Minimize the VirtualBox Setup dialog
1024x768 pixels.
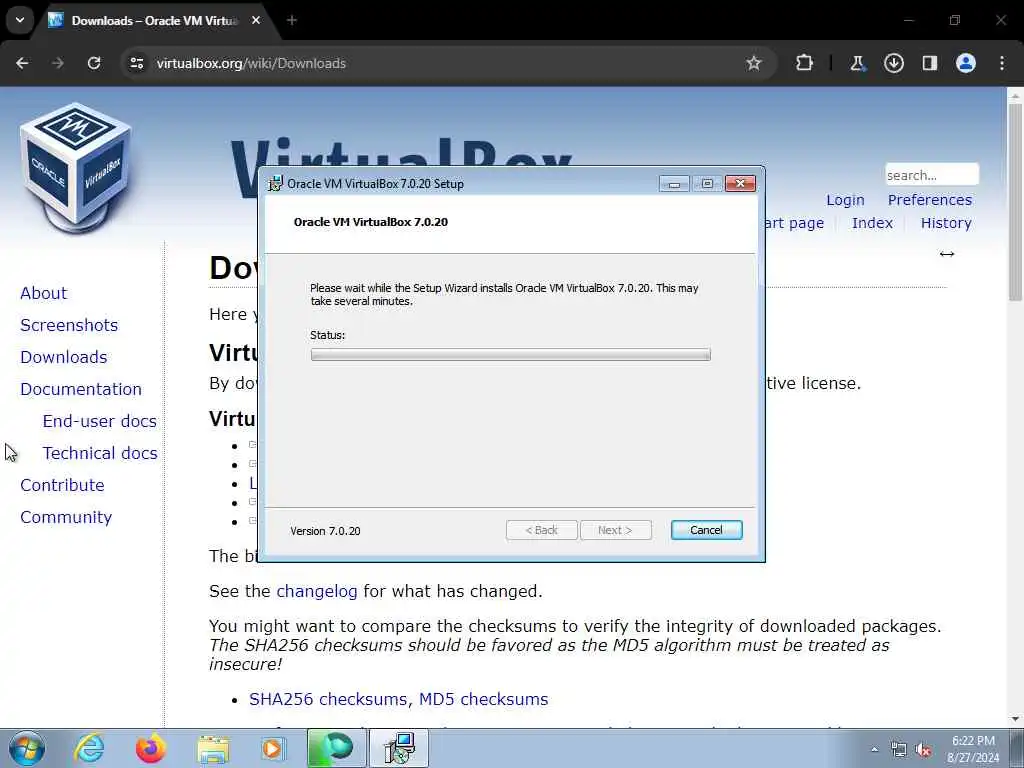[674, 184]
